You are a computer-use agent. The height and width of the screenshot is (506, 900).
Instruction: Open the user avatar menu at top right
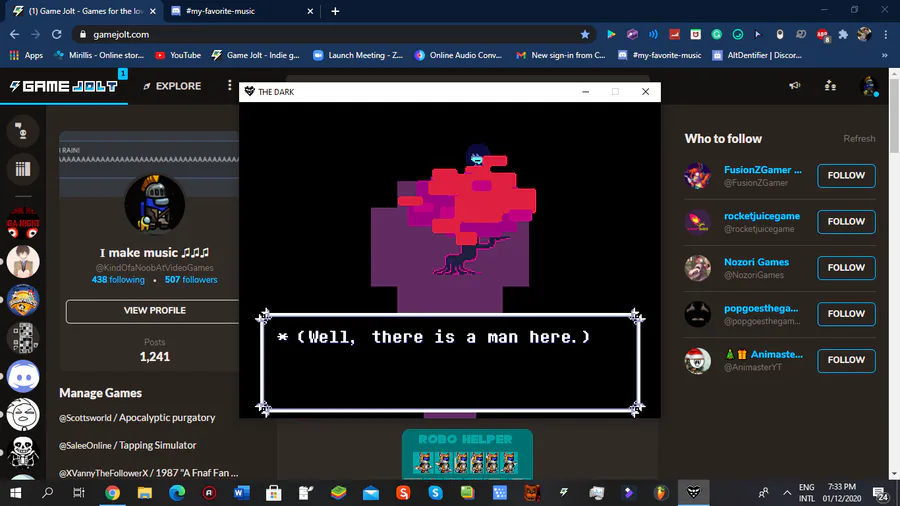click(x=869, y=86)
